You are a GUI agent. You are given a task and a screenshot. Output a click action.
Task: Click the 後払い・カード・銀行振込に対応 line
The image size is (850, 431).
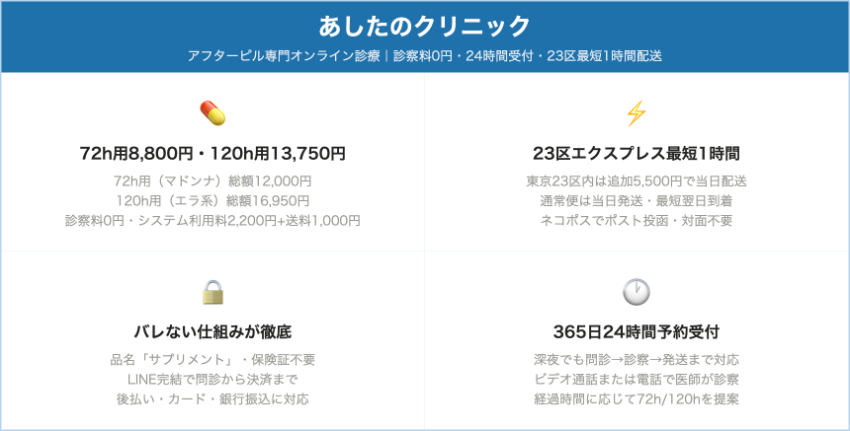click(212, 398)
